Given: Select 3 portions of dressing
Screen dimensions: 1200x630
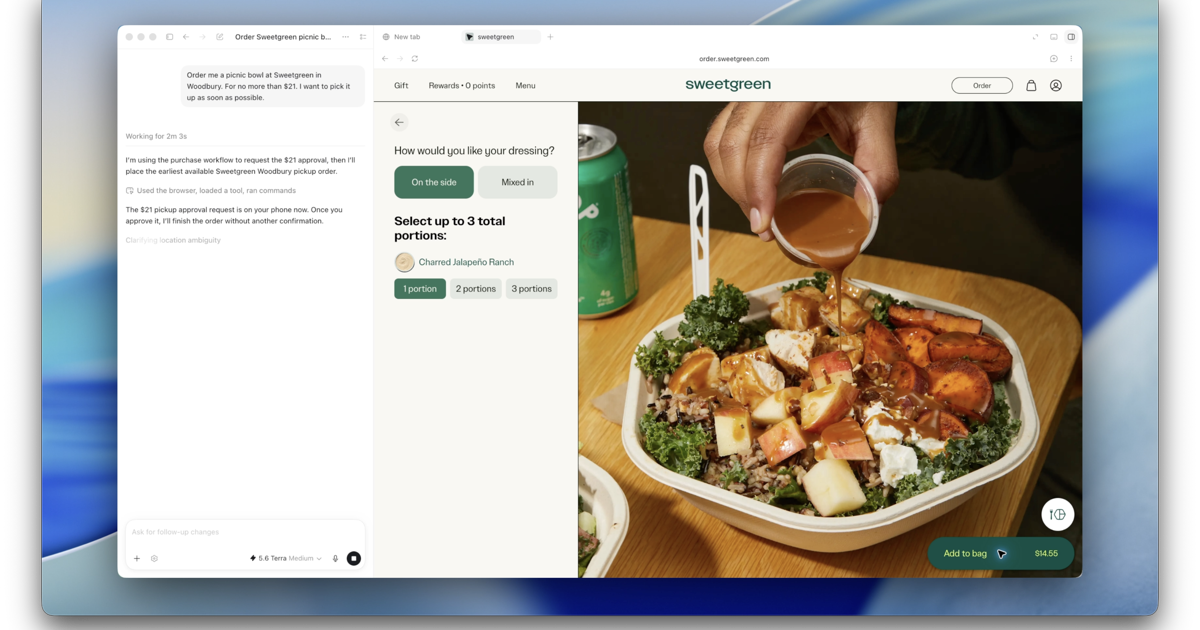Looking at the screenshot, I should pos(532,289).
